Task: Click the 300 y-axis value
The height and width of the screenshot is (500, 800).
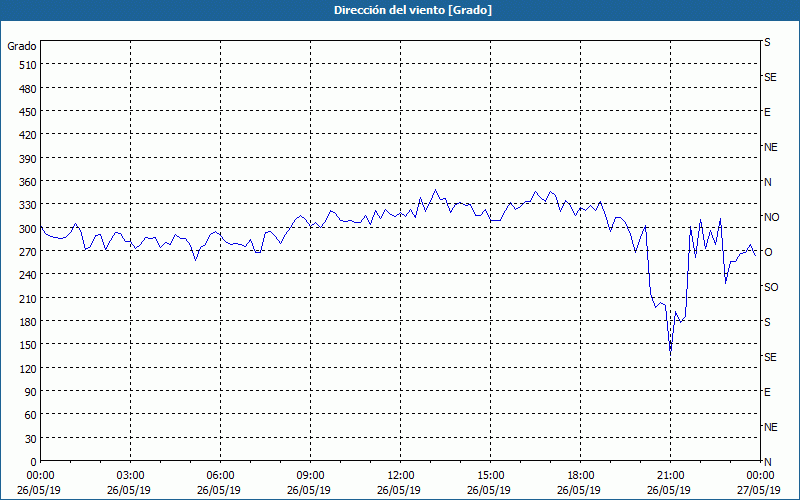Action: pyautogui.click(x=28, y=229)
